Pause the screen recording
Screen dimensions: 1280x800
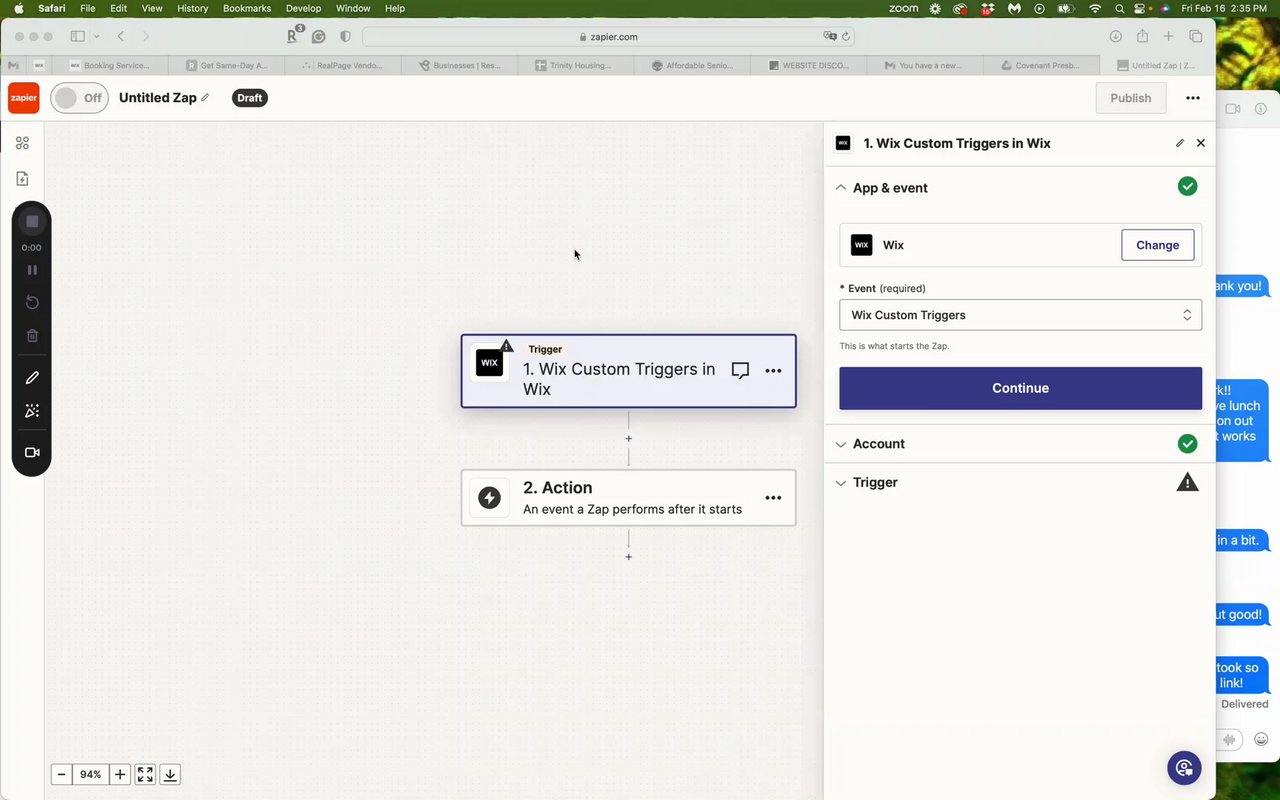tap(32, 270)
